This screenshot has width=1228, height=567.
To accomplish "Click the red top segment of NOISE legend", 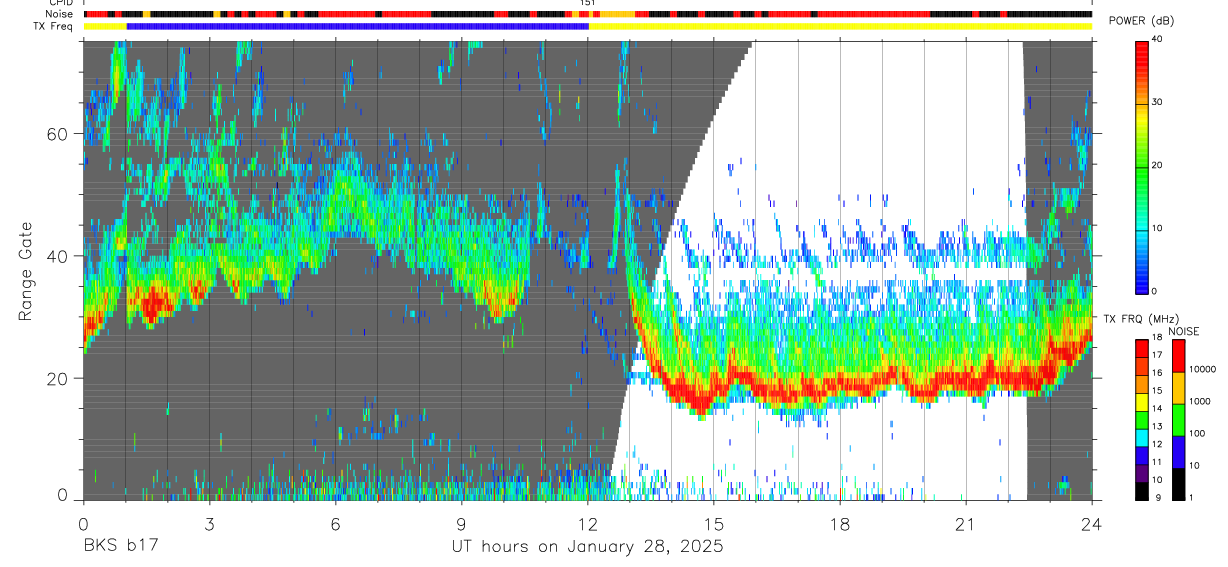I will coord(1177,356).
